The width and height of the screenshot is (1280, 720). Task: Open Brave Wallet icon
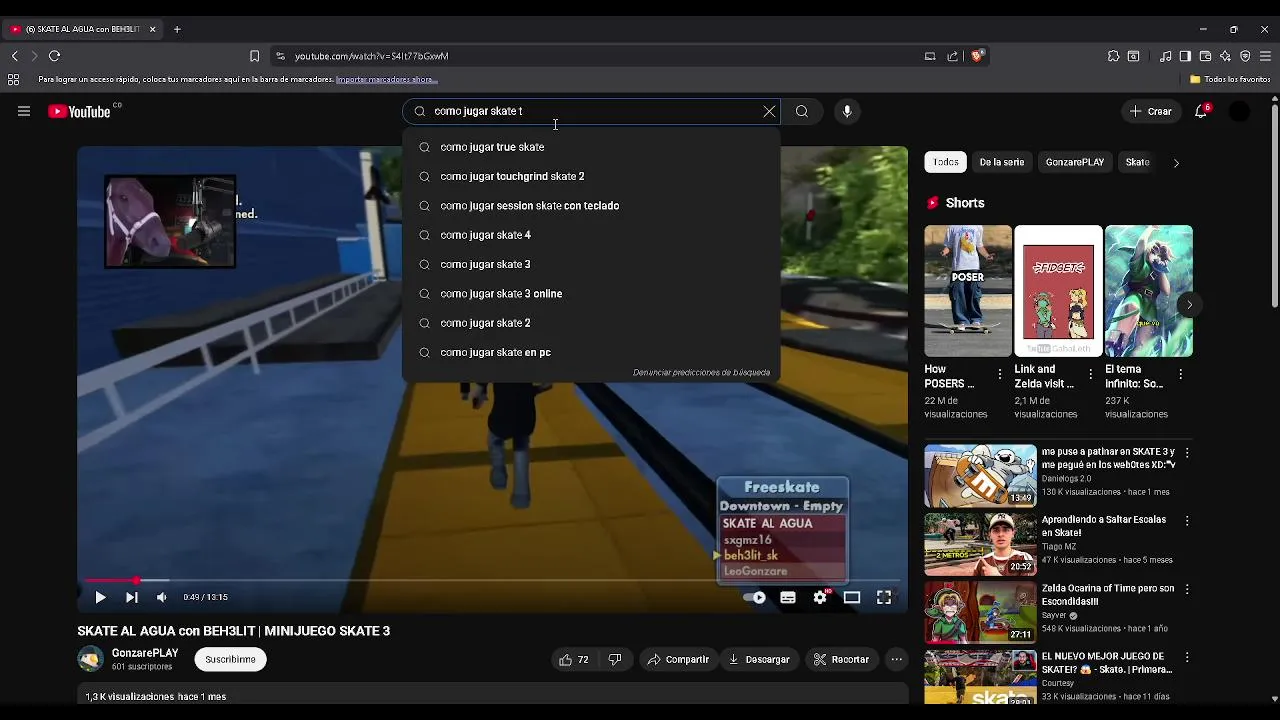point(1205,56)
